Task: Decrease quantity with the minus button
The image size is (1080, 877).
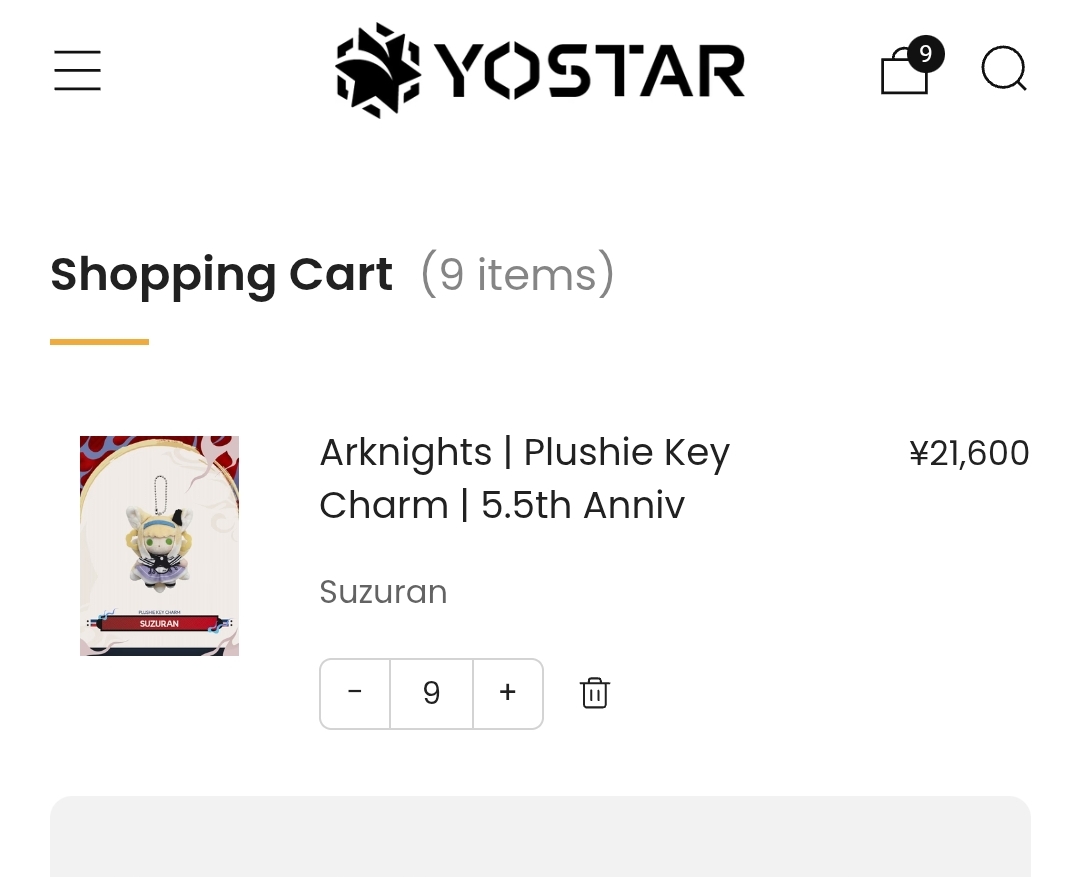Action: [x=355, y=693]
